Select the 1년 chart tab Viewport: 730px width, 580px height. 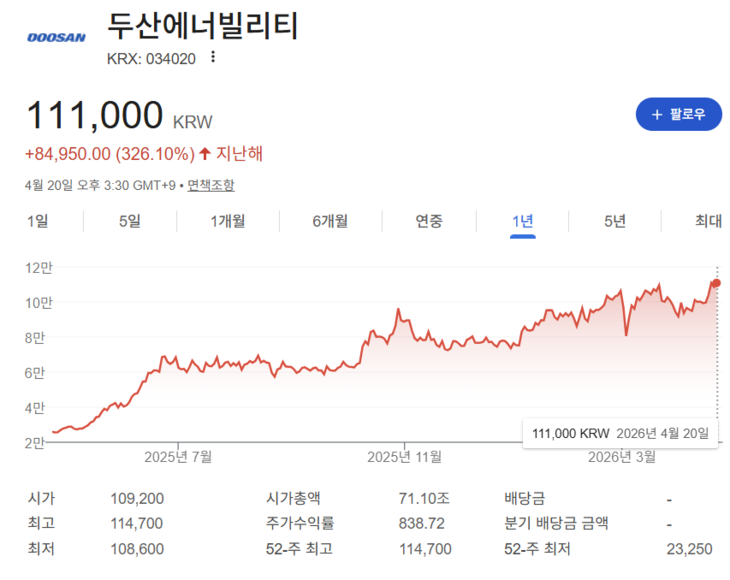coord(522,221)
